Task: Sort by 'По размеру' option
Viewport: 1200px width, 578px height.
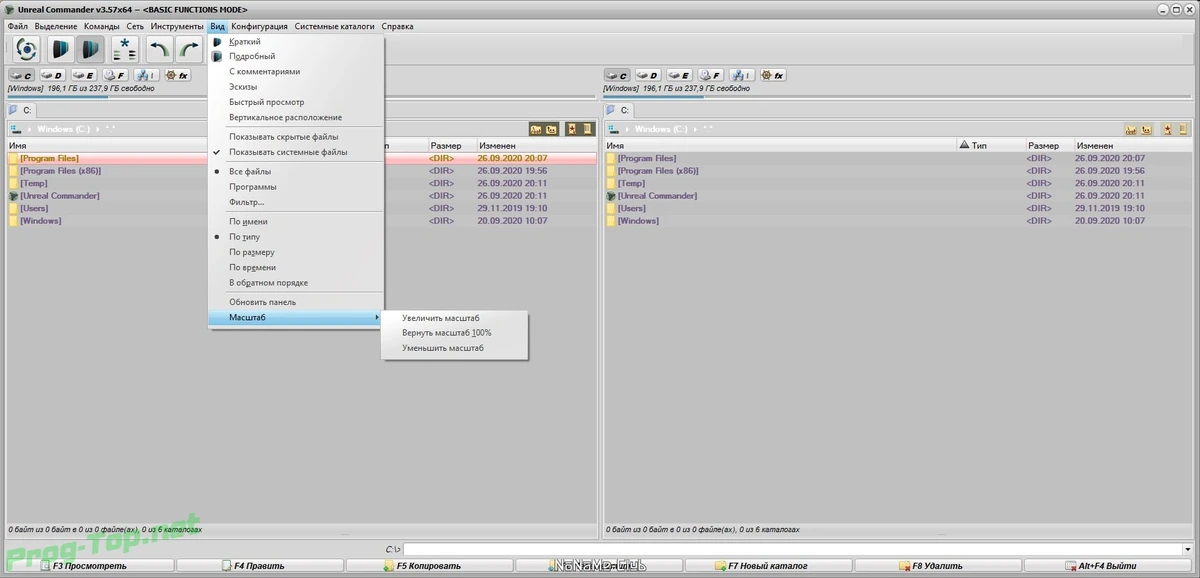Action: coord(295,252)
